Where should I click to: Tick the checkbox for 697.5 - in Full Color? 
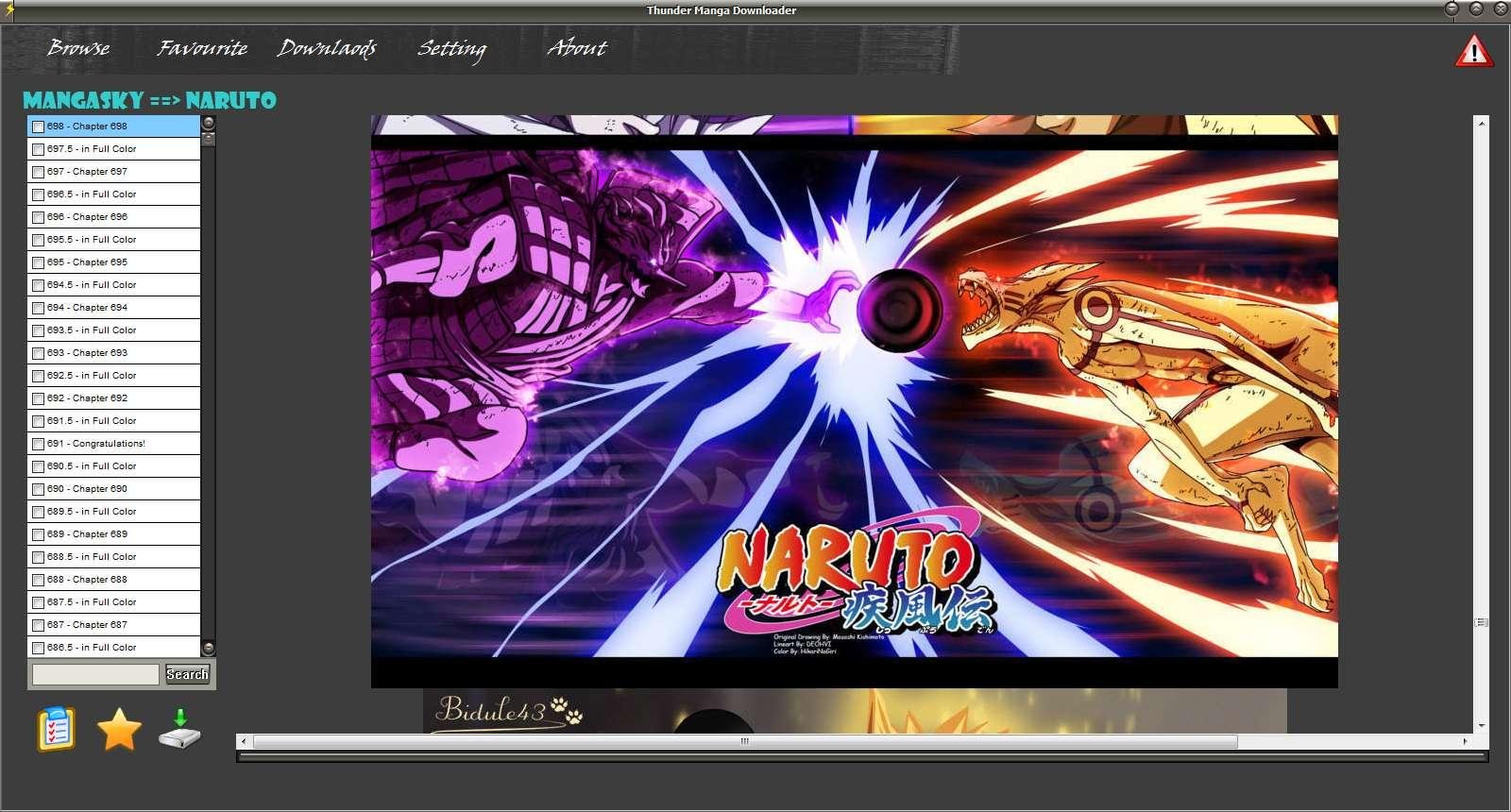pyautogui.click(x=39, y=149)
